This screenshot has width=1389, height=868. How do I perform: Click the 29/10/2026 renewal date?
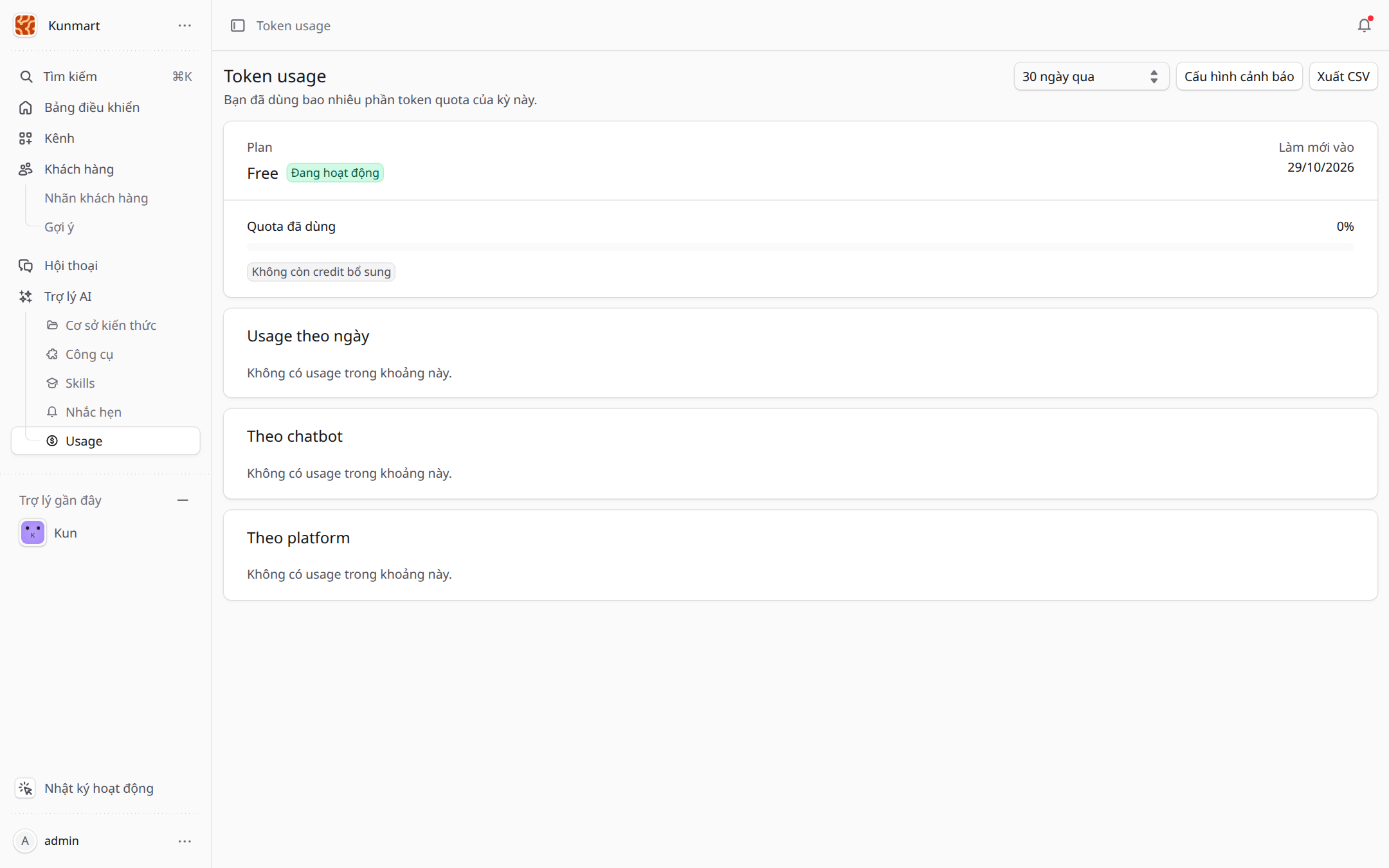(1320, 167)
